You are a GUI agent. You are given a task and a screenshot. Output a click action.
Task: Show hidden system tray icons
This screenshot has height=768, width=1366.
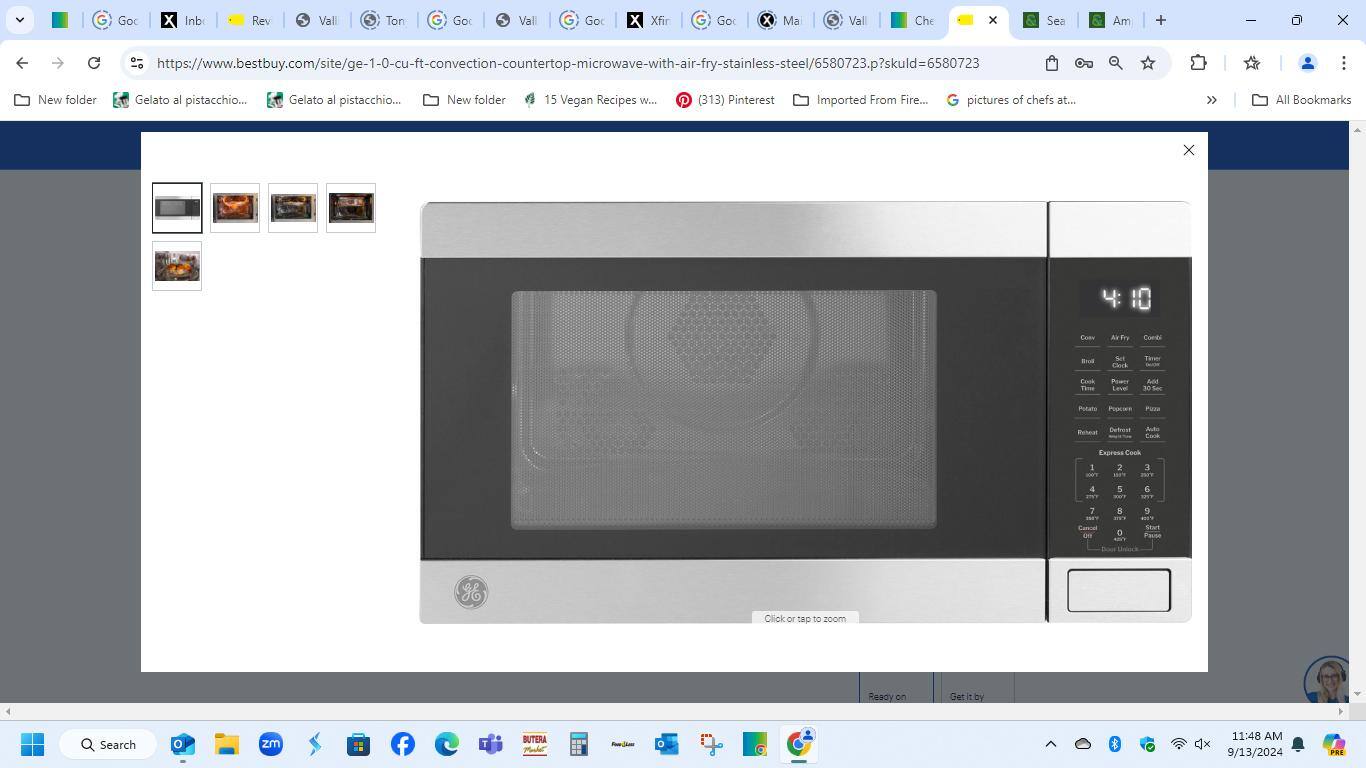click(1050, 744)
